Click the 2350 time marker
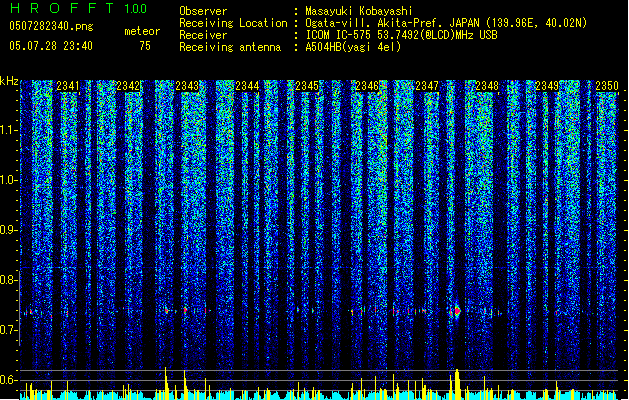Screen dimensions: 629x400 click(607, 86)
